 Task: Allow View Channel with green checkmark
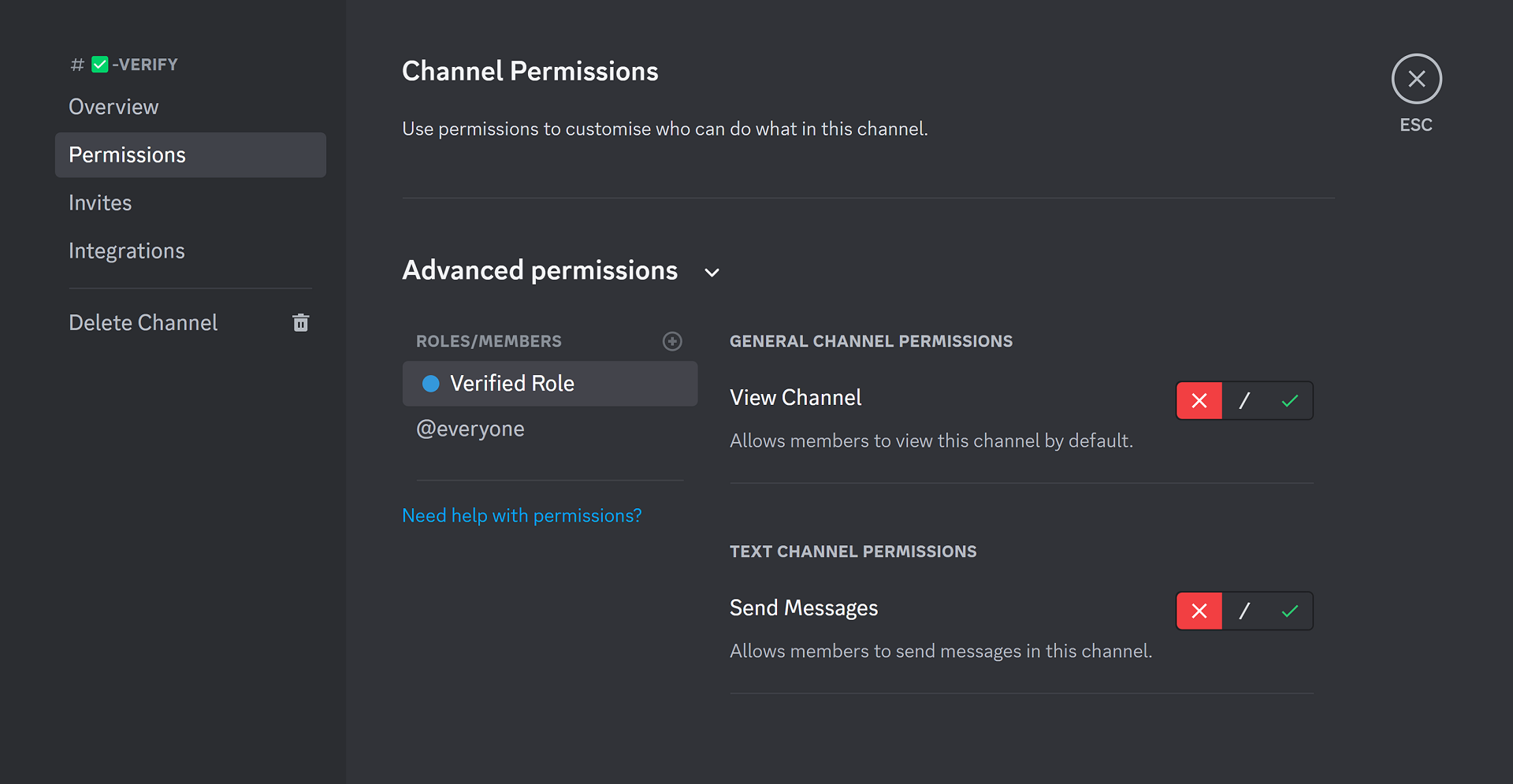tap(1289, 401)
